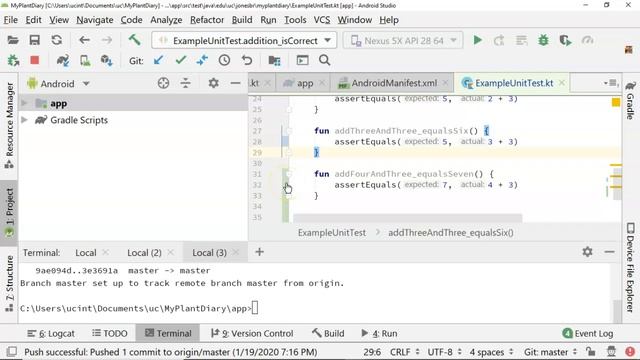Open the Event Log

click(588, 333)
